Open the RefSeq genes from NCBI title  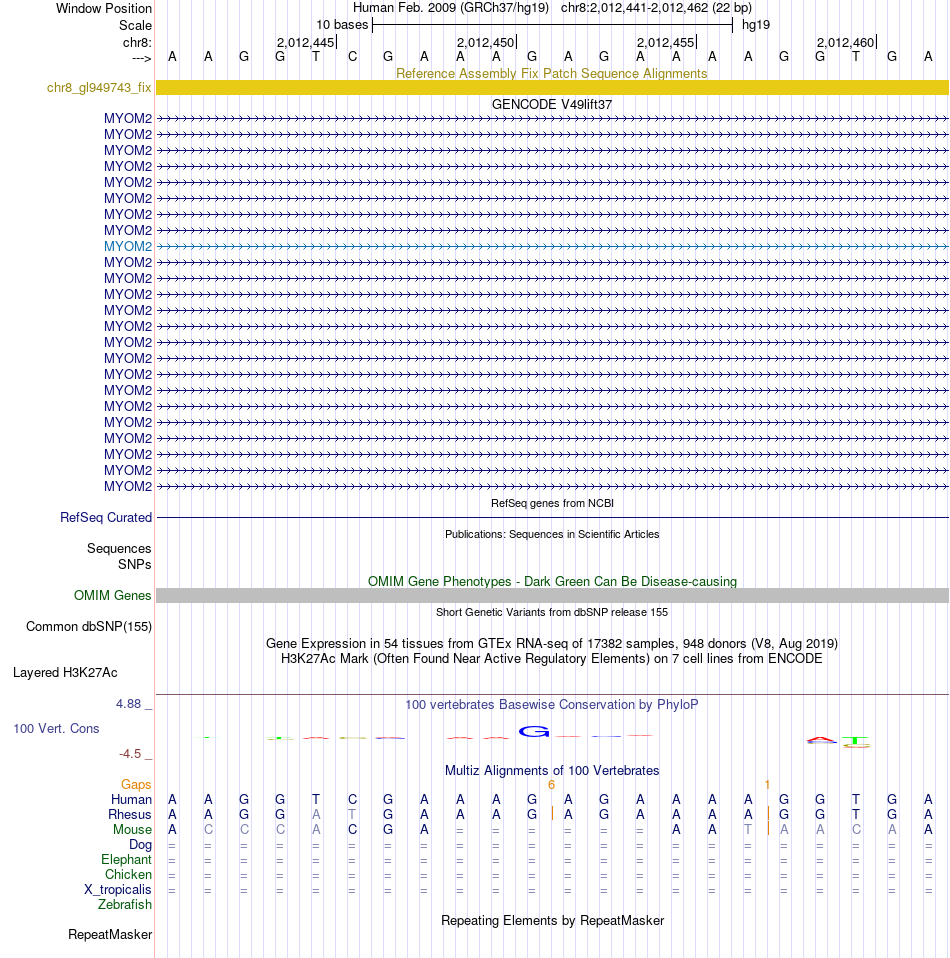coord(552,503)
